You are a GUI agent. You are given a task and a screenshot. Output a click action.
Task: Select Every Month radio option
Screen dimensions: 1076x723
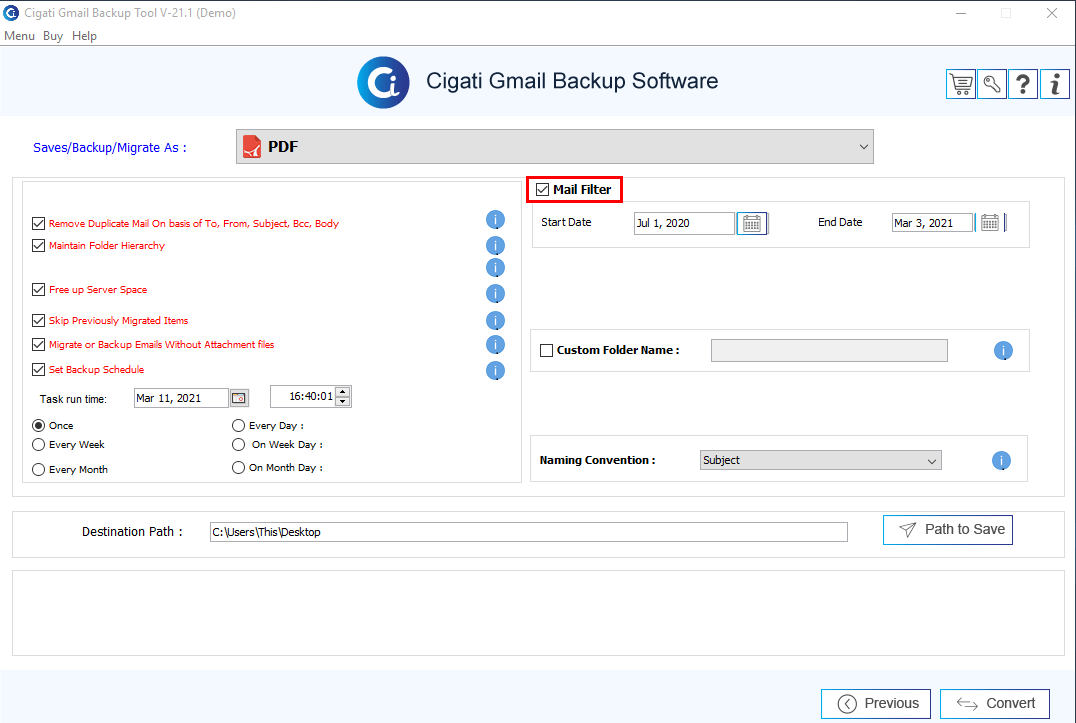pyautogui.click(x=38, y=469)
